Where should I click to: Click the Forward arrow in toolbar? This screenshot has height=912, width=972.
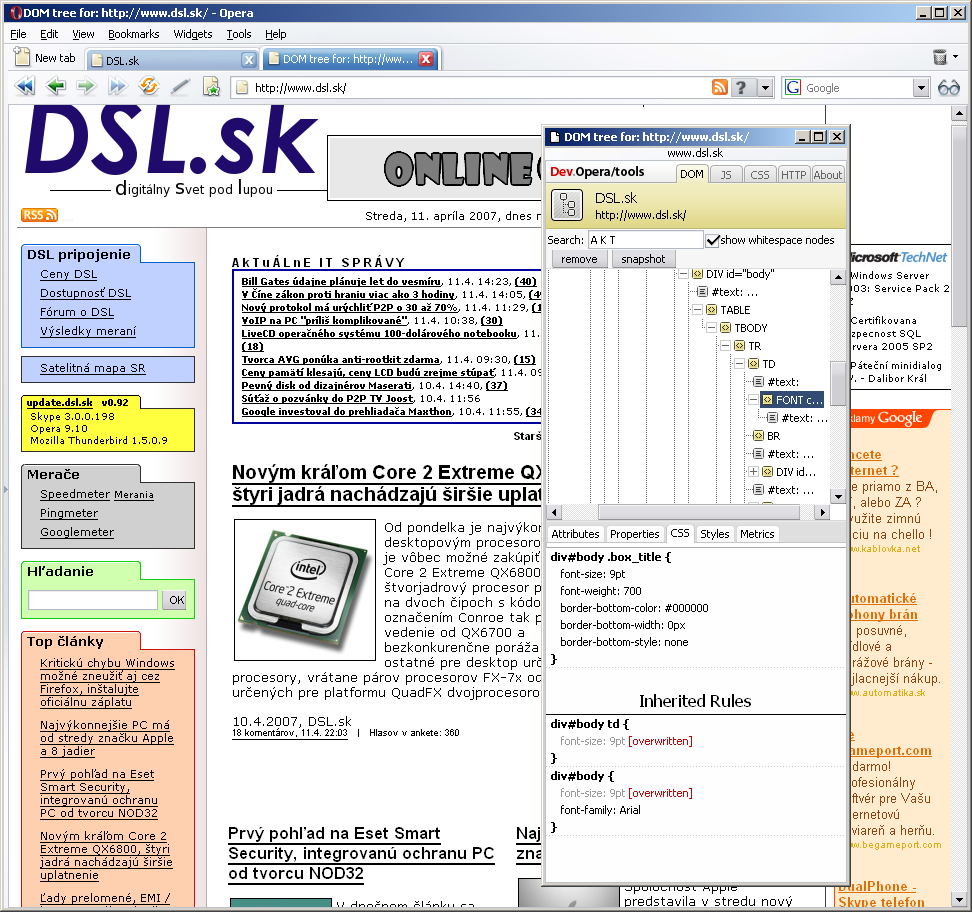click(86, 86)
